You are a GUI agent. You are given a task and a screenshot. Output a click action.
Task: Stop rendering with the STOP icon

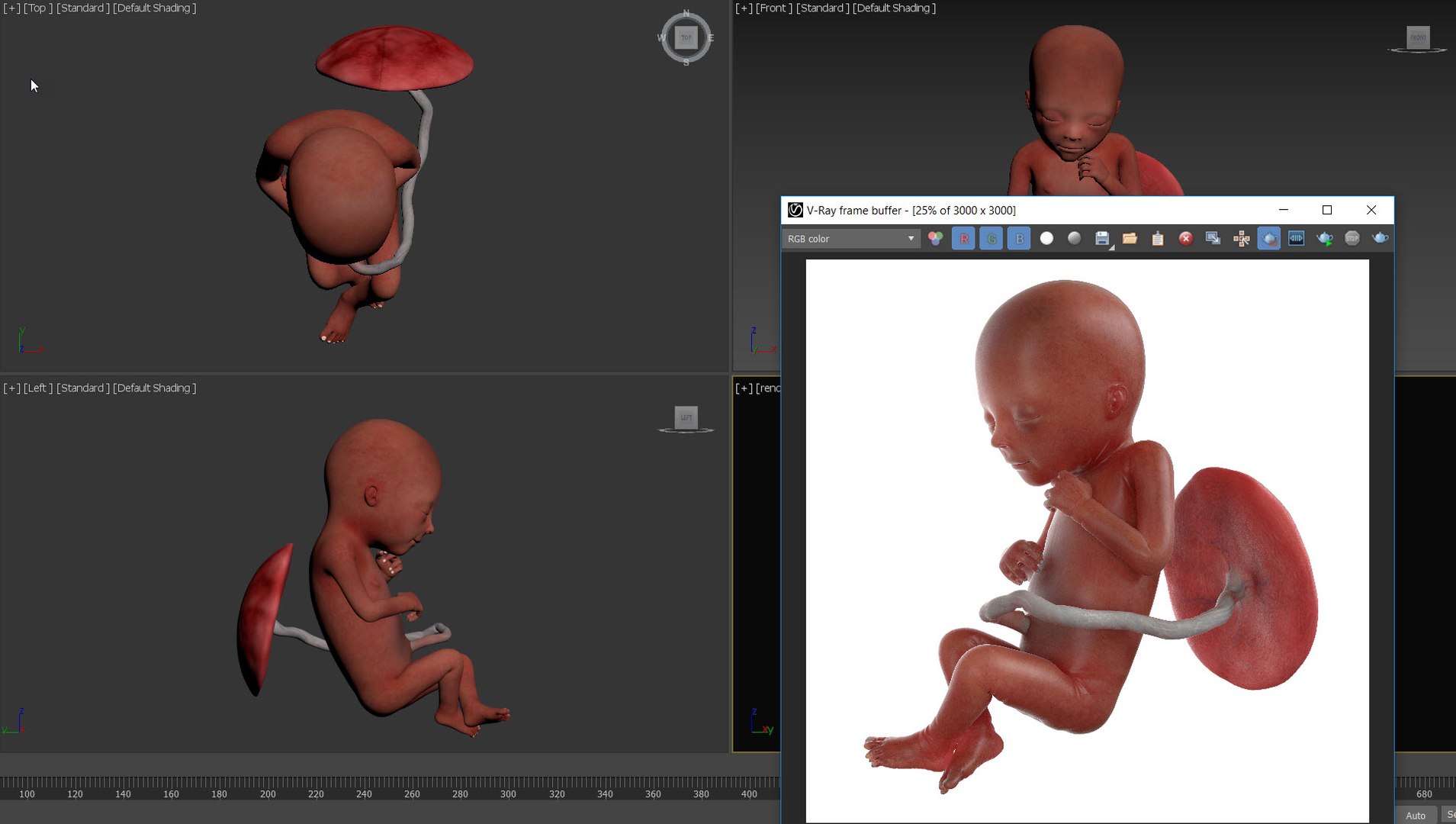[x=1352, y=239]
